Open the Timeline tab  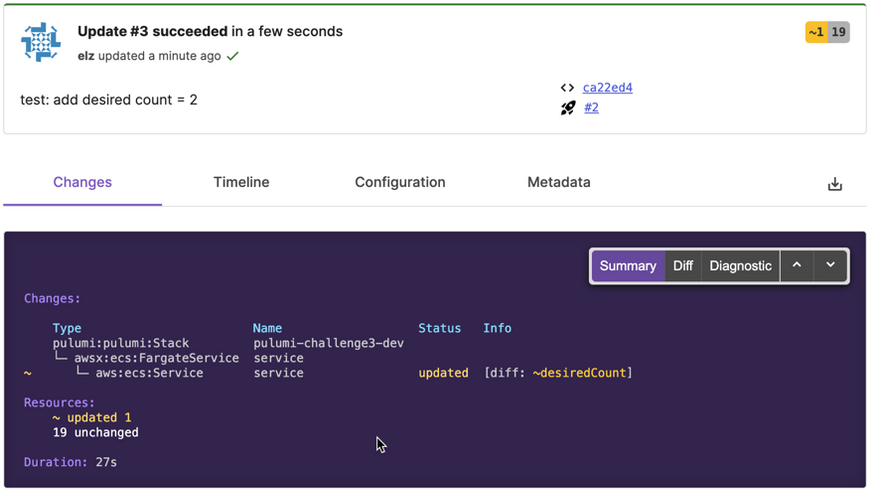tap(241, 182)
